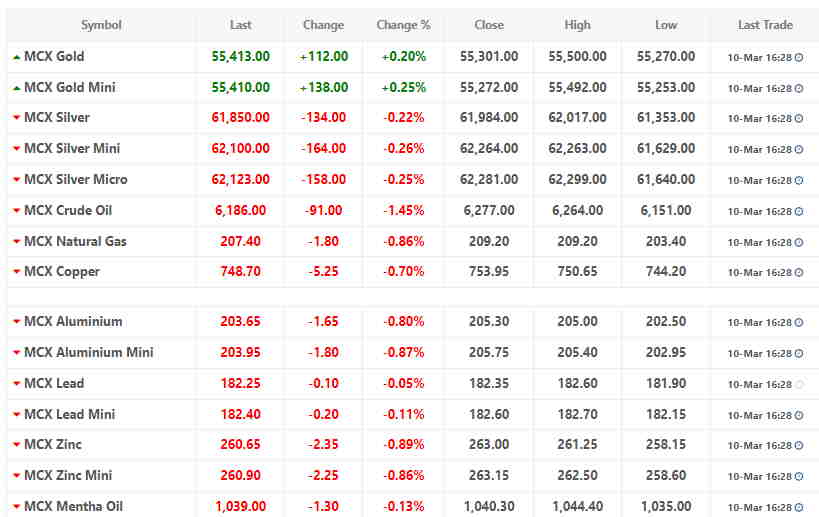Viewport: 819px width, 517px height.
Task: Click the red down arrow beside MCX Lead
Action: [16, 384]
